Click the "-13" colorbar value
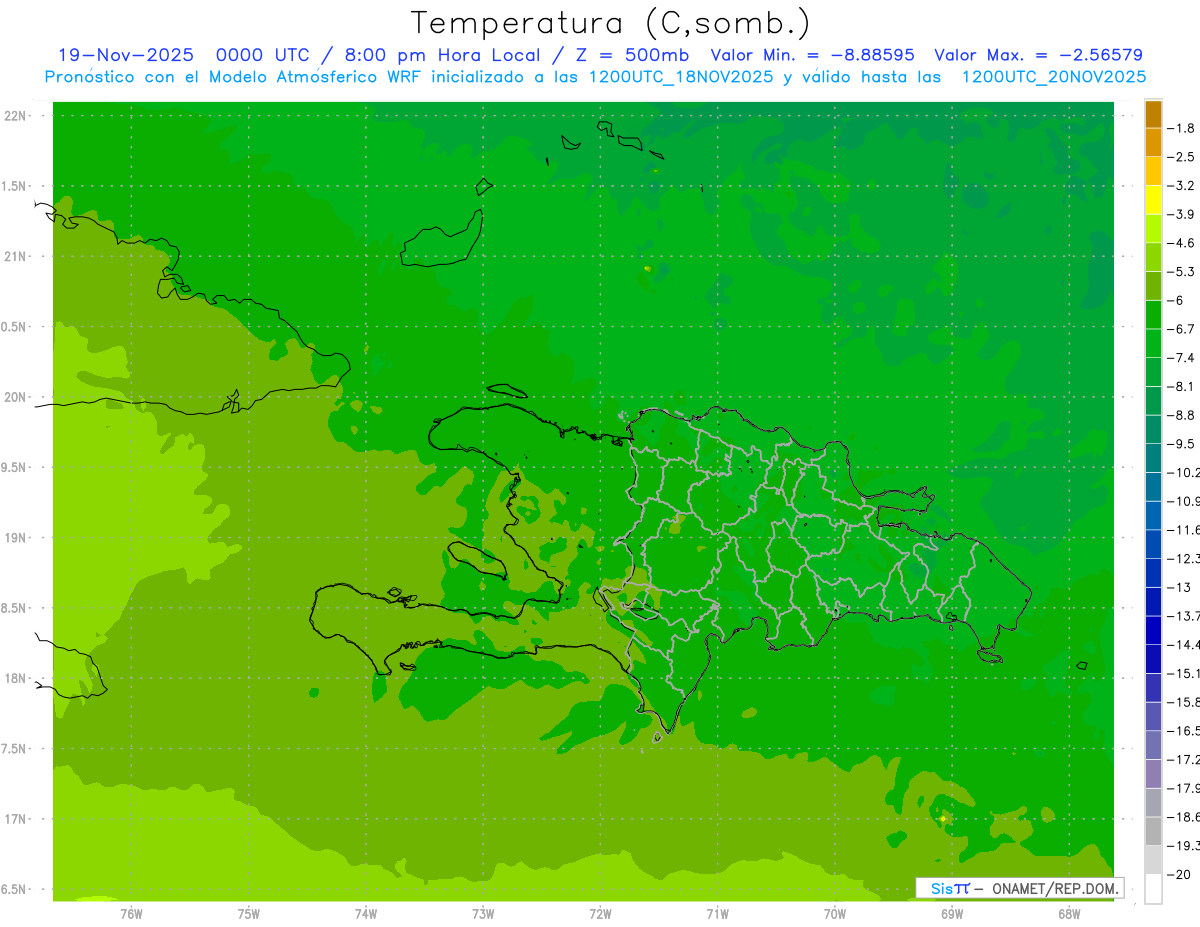This screenshot has height=927, width=1200. pyautogui.click(x=1178, y=587)
